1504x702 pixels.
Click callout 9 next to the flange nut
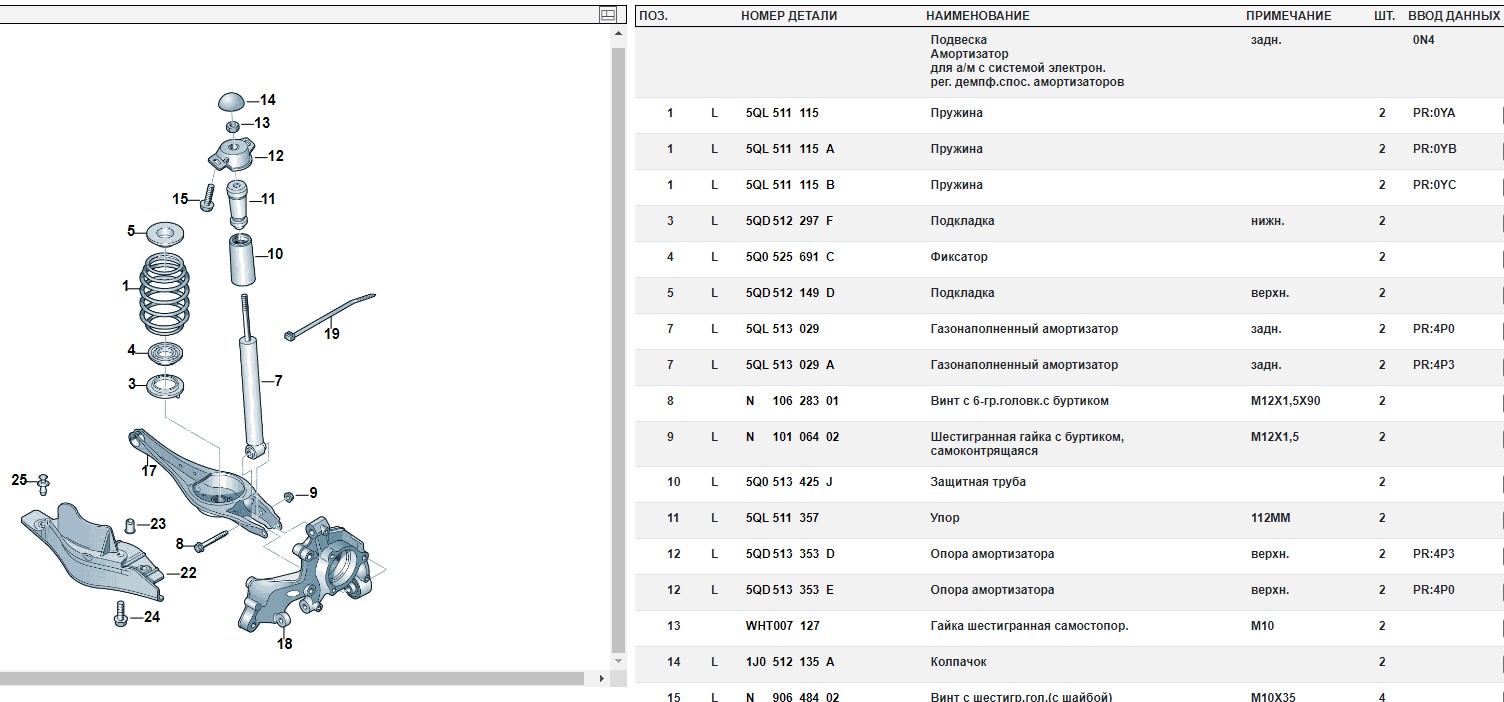click(x=313, y=493)
